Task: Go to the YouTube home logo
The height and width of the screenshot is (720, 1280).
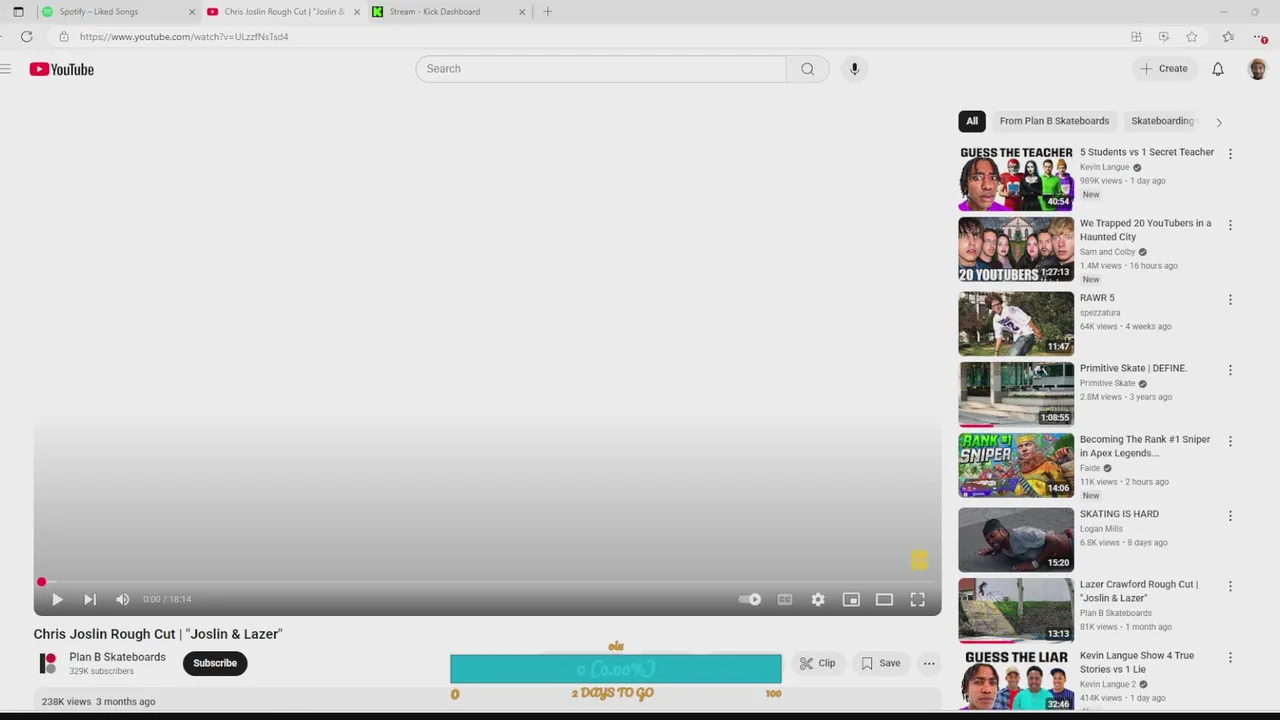Action: point(61,69)
